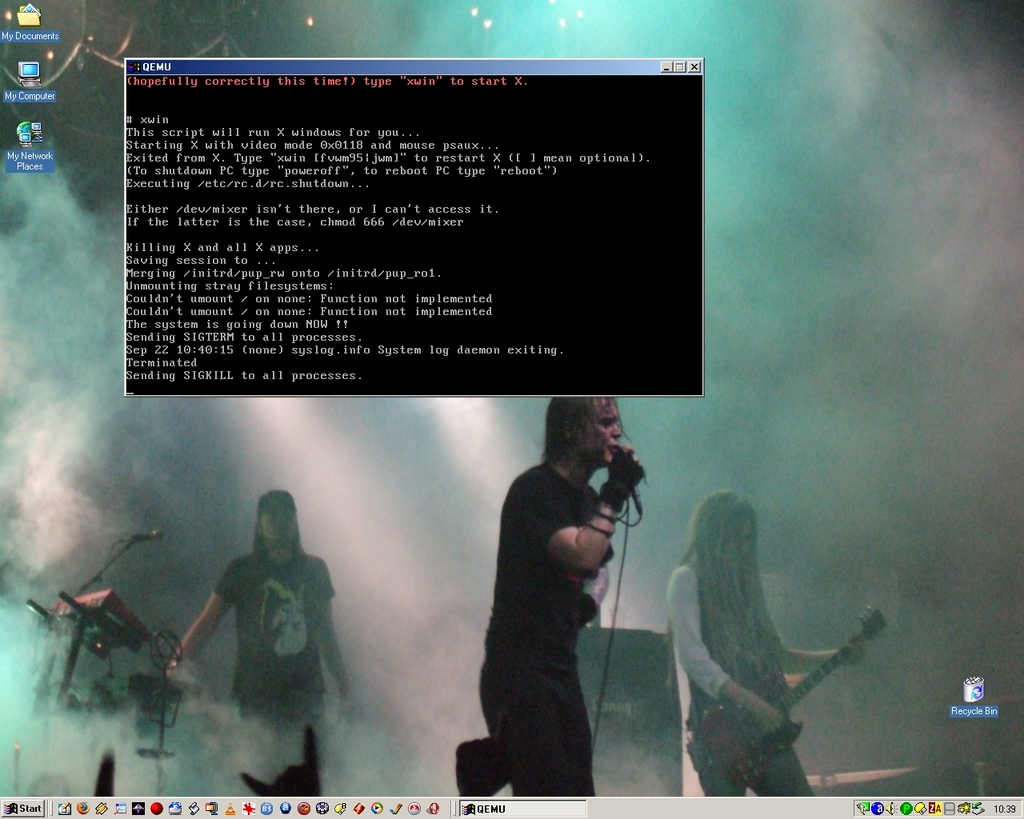Click blue 'a' icon in system tray
This screenshot has width=1024, height=819.
878,809
